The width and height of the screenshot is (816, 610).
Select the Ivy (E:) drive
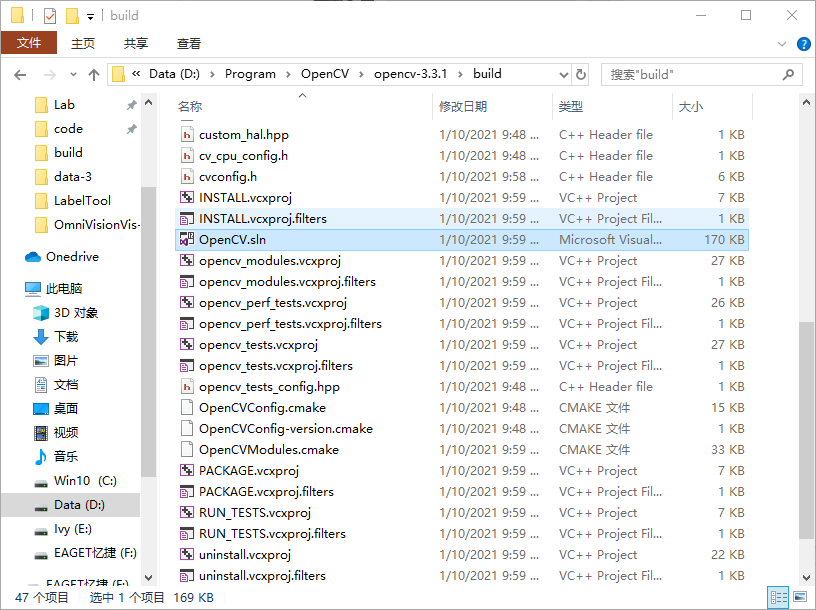[x=73, y=529]
